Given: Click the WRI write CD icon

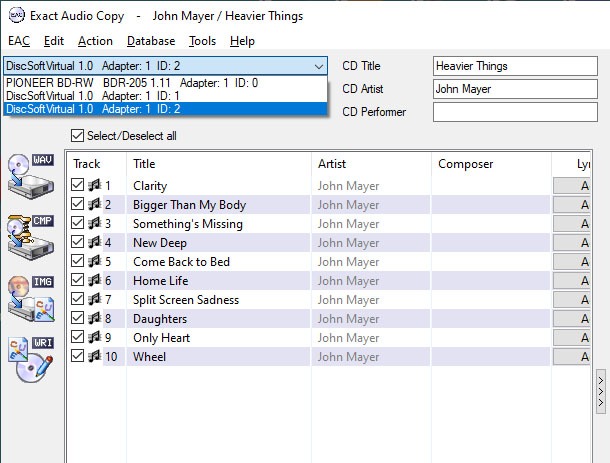Looking at the screenshot, I should [31, 360].
